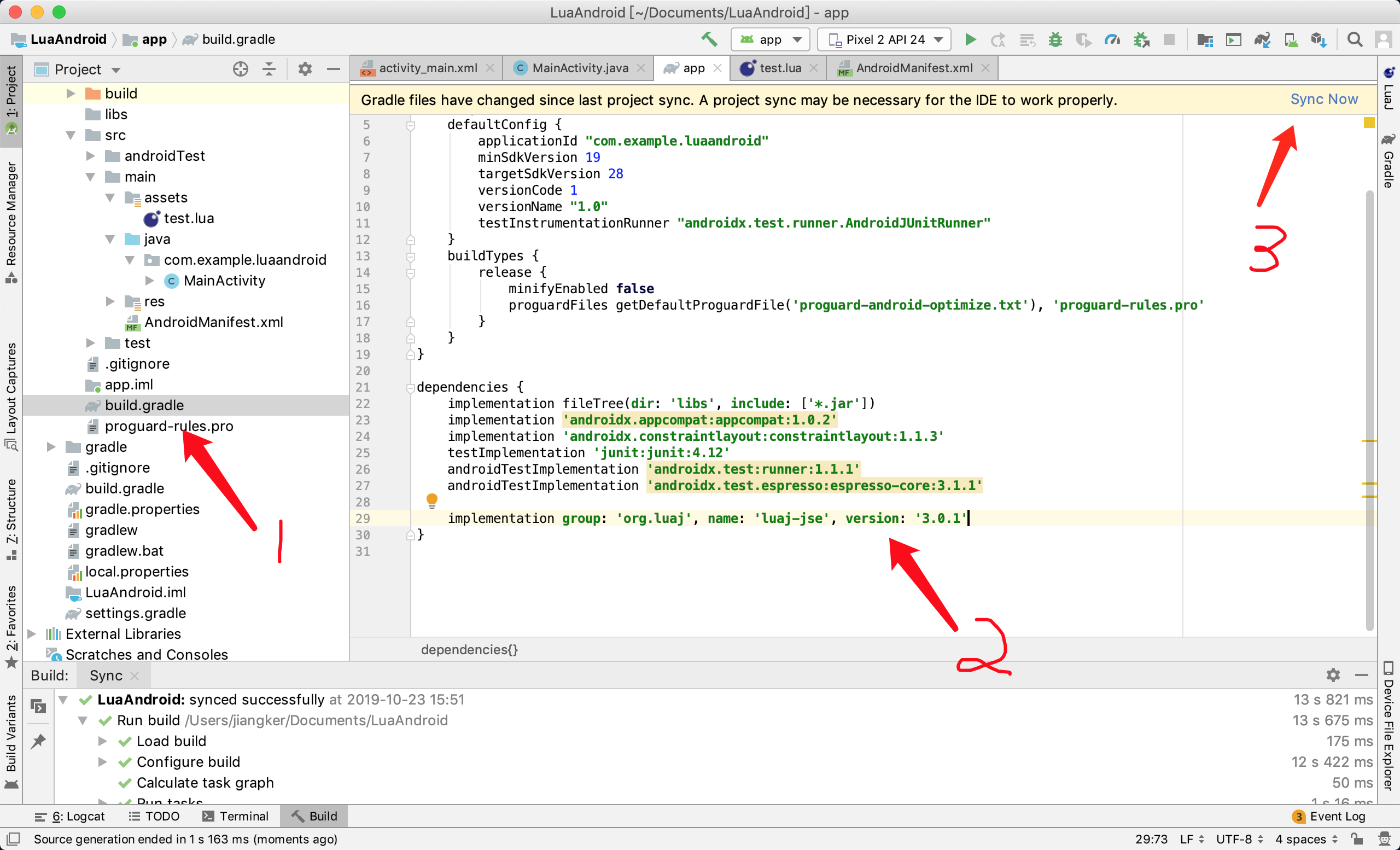Open the Profiler gauge icon
This screenshot has width=1400, height=850.
pos(1112,39)
